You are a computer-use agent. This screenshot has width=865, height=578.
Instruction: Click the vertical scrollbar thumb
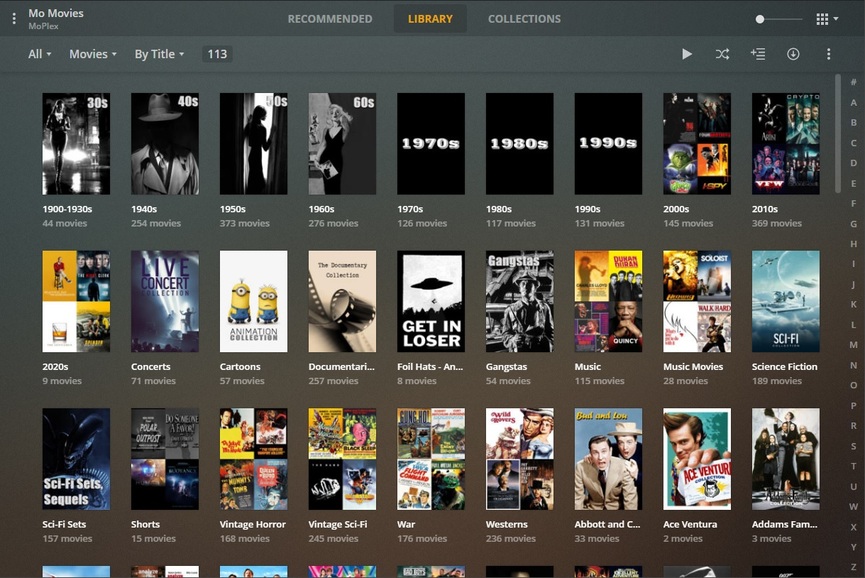tap(838, 134)
